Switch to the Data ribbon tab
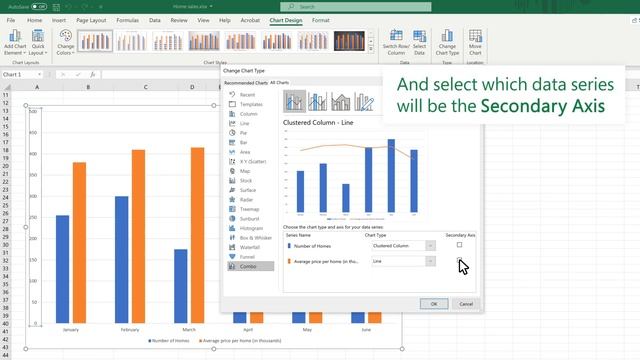 point(155,20)
